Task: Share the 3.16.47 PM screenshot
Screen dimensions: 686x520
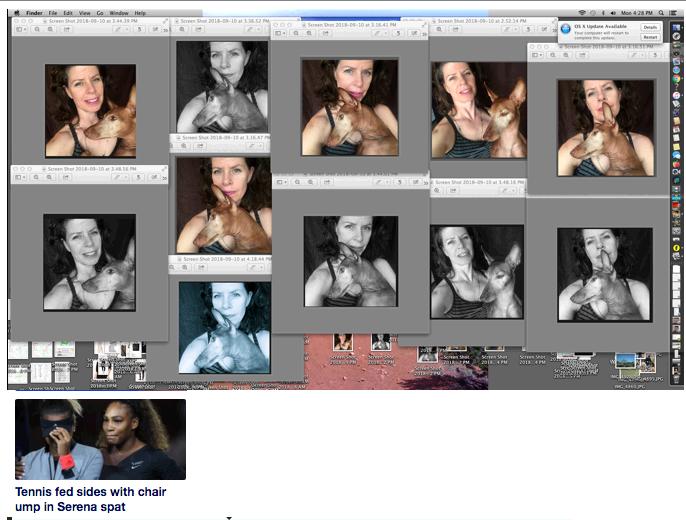Action: tap(200, 146)
